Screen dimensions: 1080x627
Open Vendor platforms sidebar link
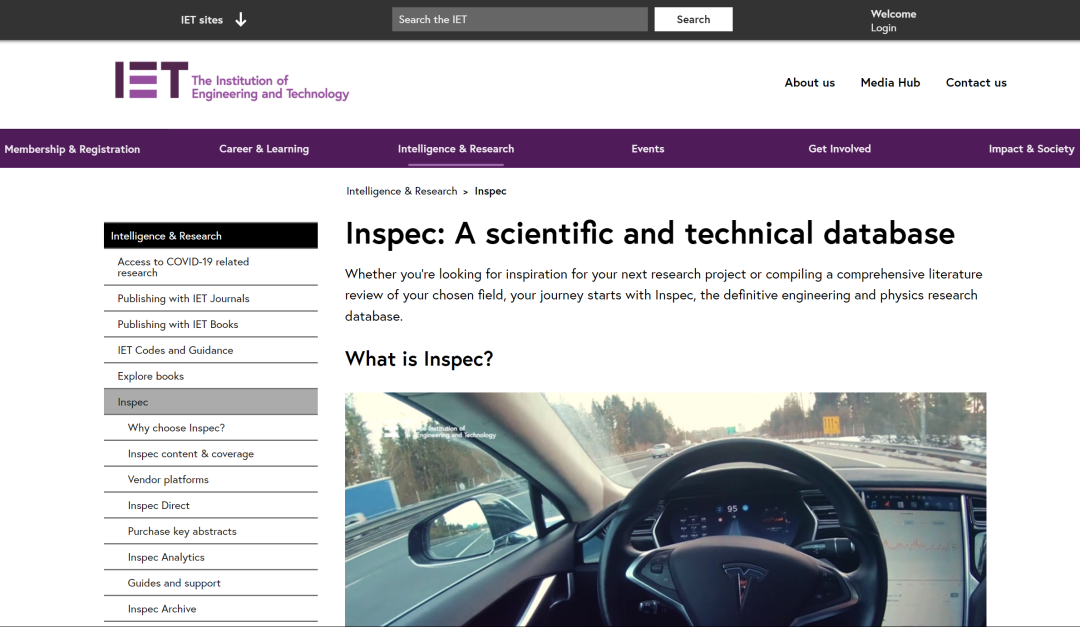(x=211, y=480)
